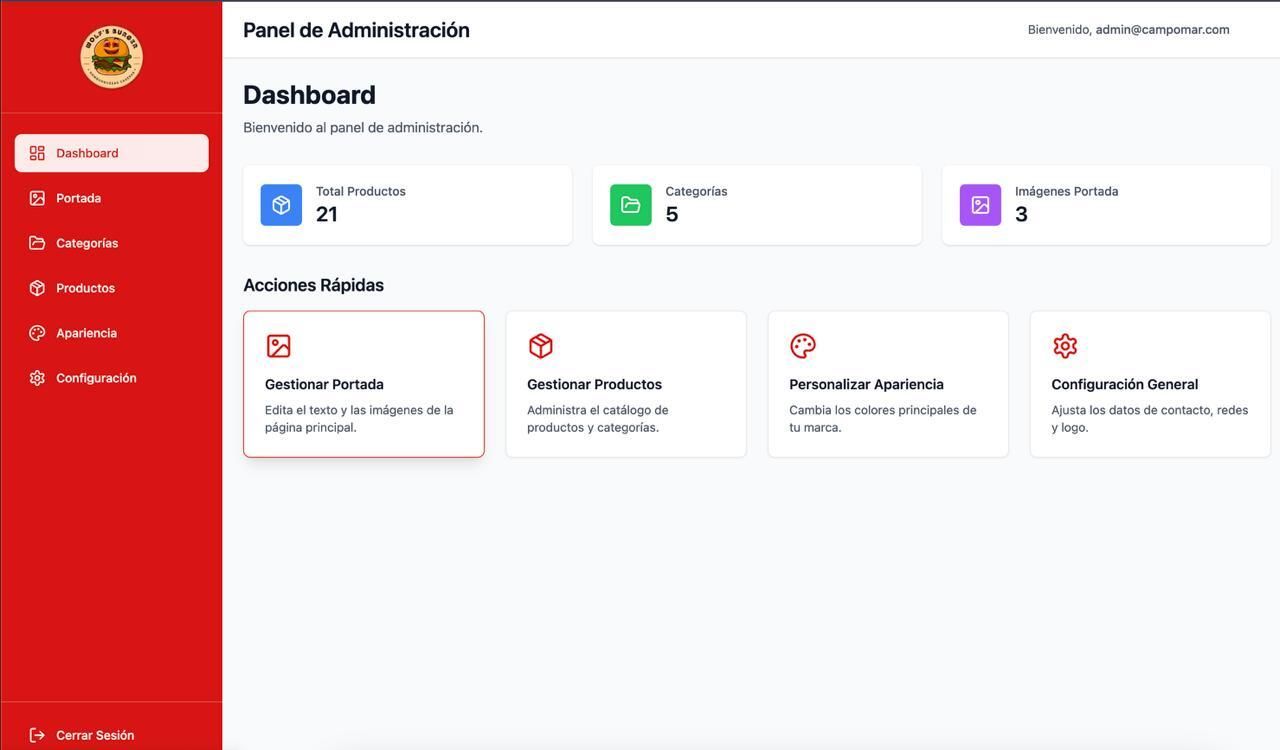Click the Cerrar Sesión link
This screenshot has width=1280, height=750.
[95, 735]
